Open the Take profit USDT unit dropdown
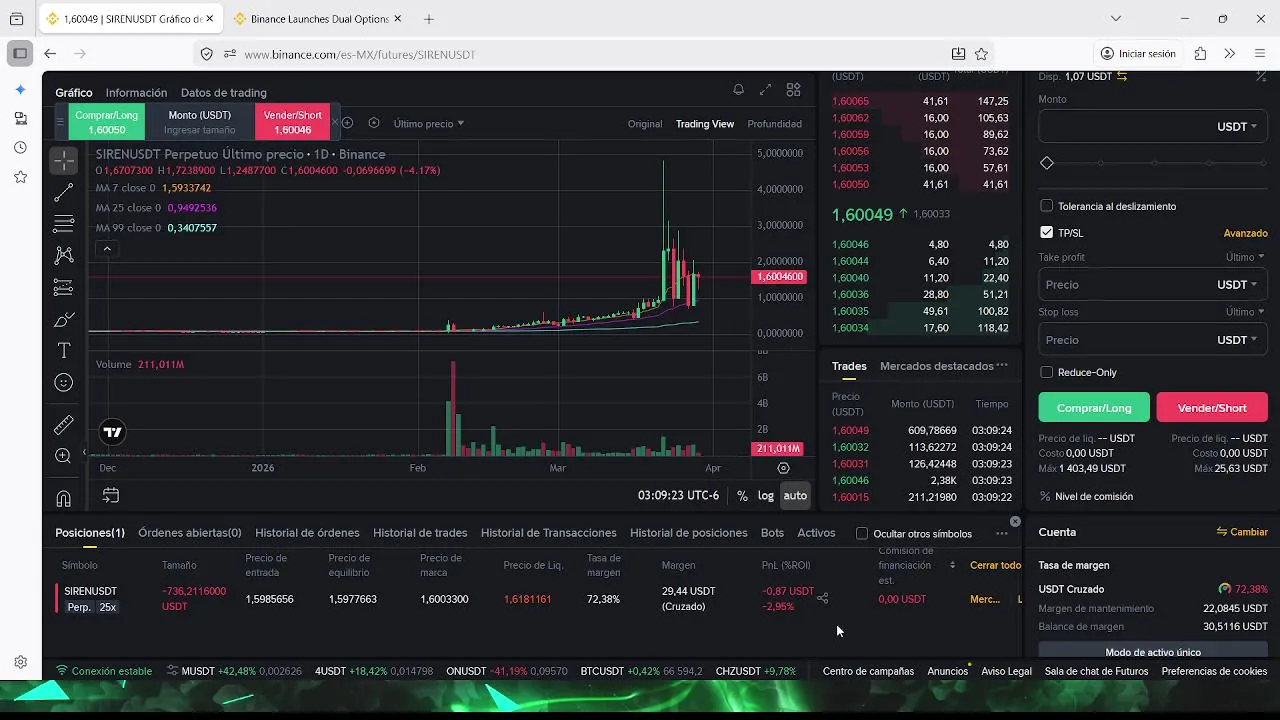 [1236, 285]
